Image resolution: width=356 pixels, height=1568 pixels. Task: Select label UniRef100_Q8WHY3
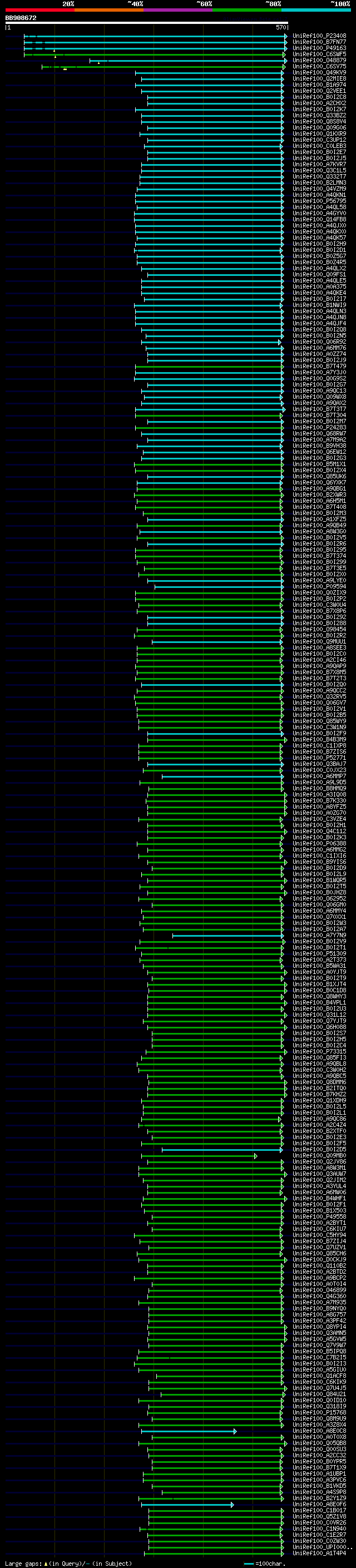click(x=319, y=996)
